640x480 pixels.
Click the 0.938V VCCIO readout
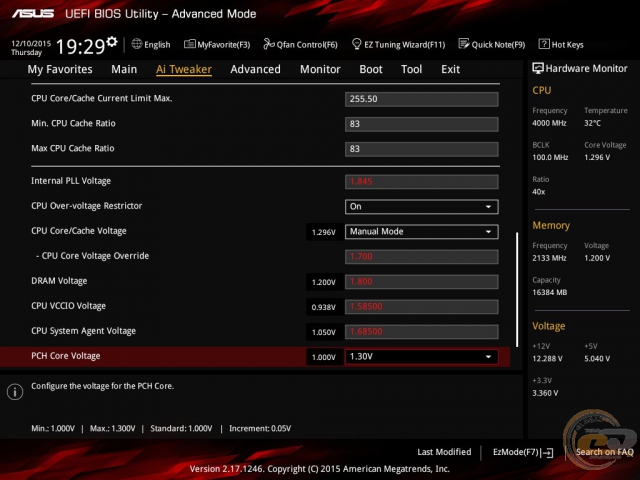point(324,307)
